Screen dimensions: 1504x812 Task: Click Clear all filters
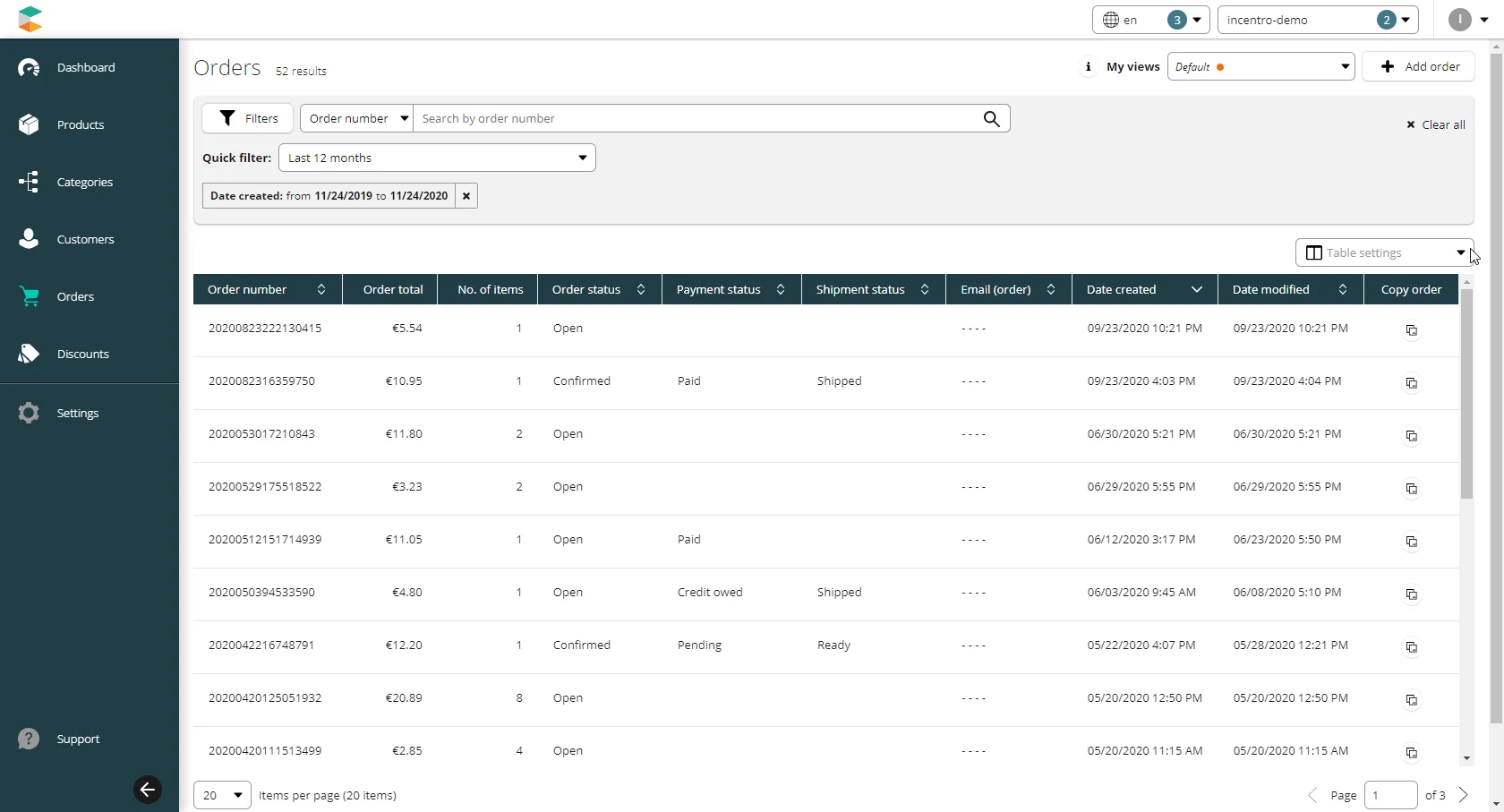pos(1435,124)
